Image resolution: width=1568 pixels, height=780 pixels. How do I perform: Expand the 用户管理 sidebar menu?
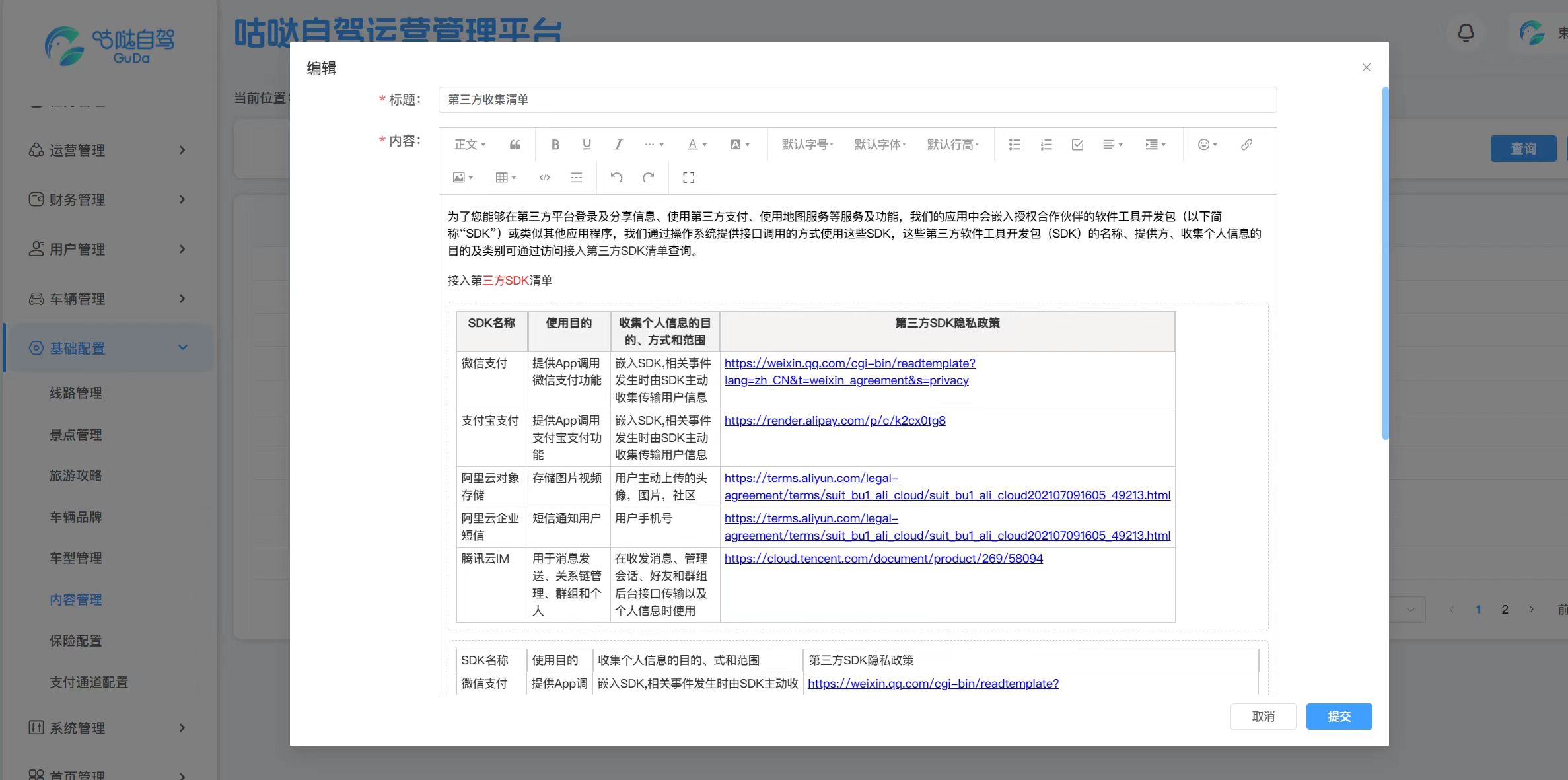pos(108,249)
